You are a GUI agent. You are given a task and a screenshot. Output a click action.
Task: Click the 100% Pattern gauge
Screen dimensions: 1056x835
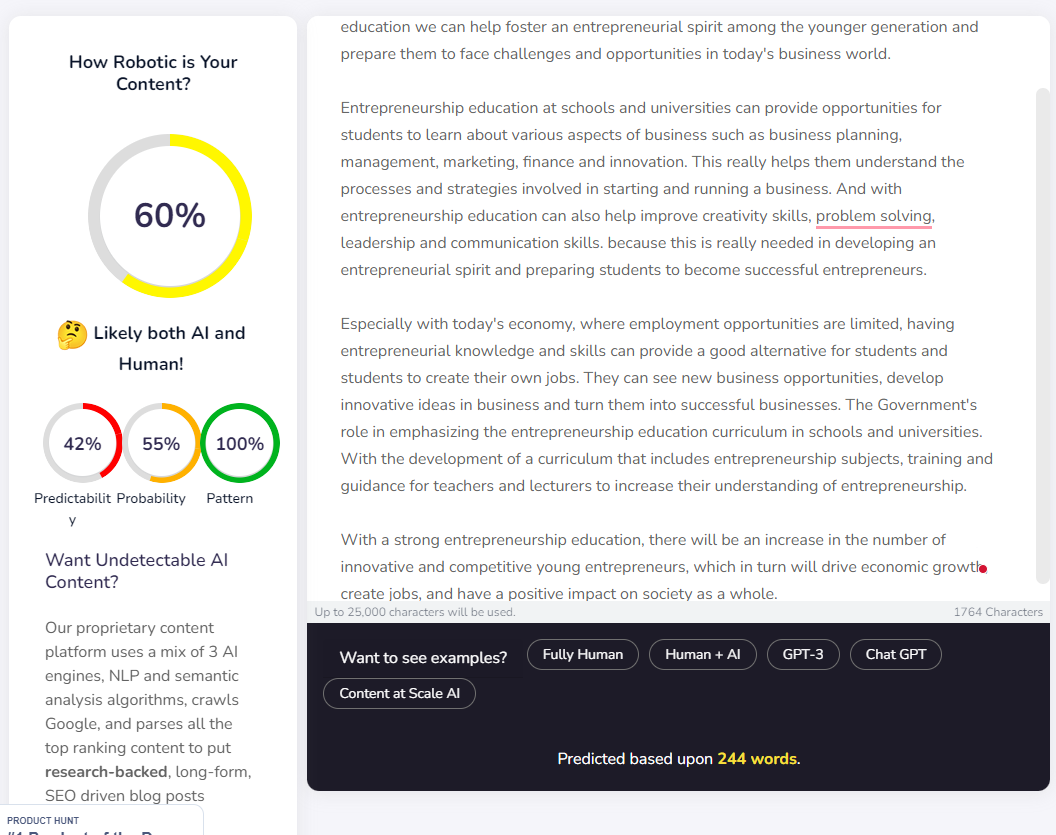coord(240,443)
